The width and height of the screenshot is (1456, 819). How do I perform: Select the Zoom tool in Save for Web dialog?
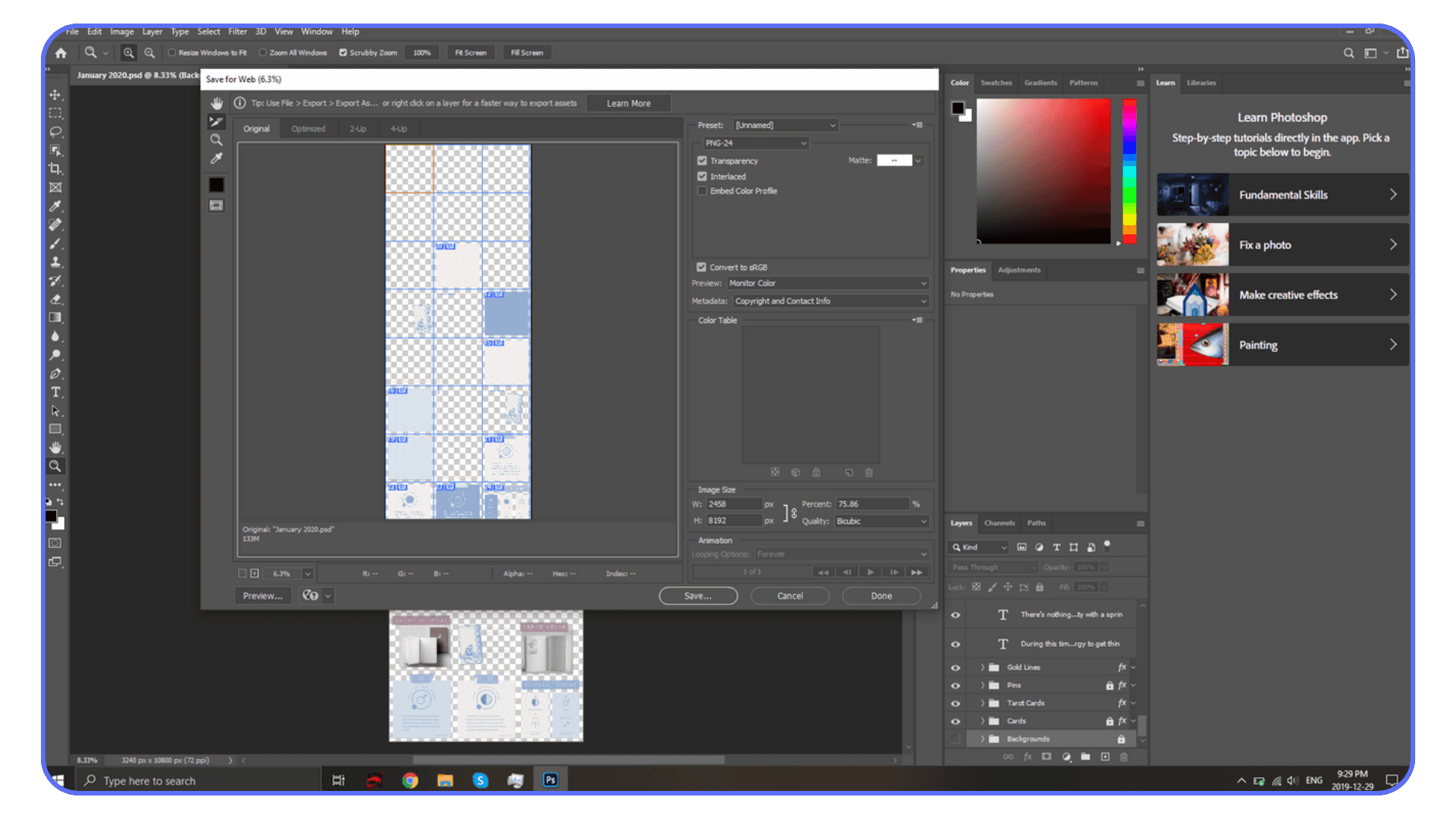tap(217, 140)
